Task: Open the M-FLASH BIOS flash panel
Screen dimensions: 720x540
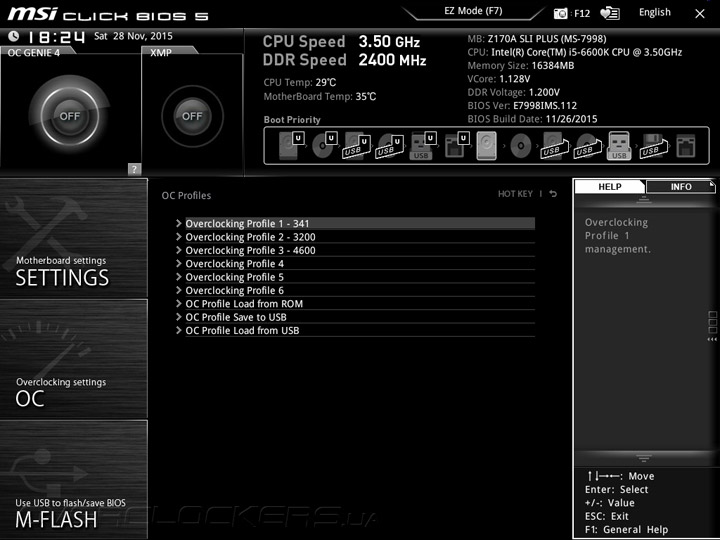Action: pos(74,480)
